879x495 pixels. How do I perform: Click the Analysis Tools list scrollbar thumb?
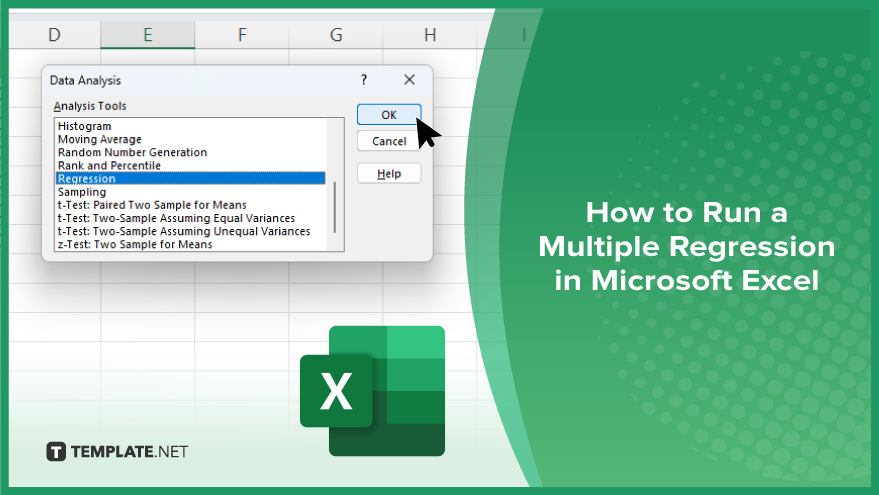coord(335,207)
